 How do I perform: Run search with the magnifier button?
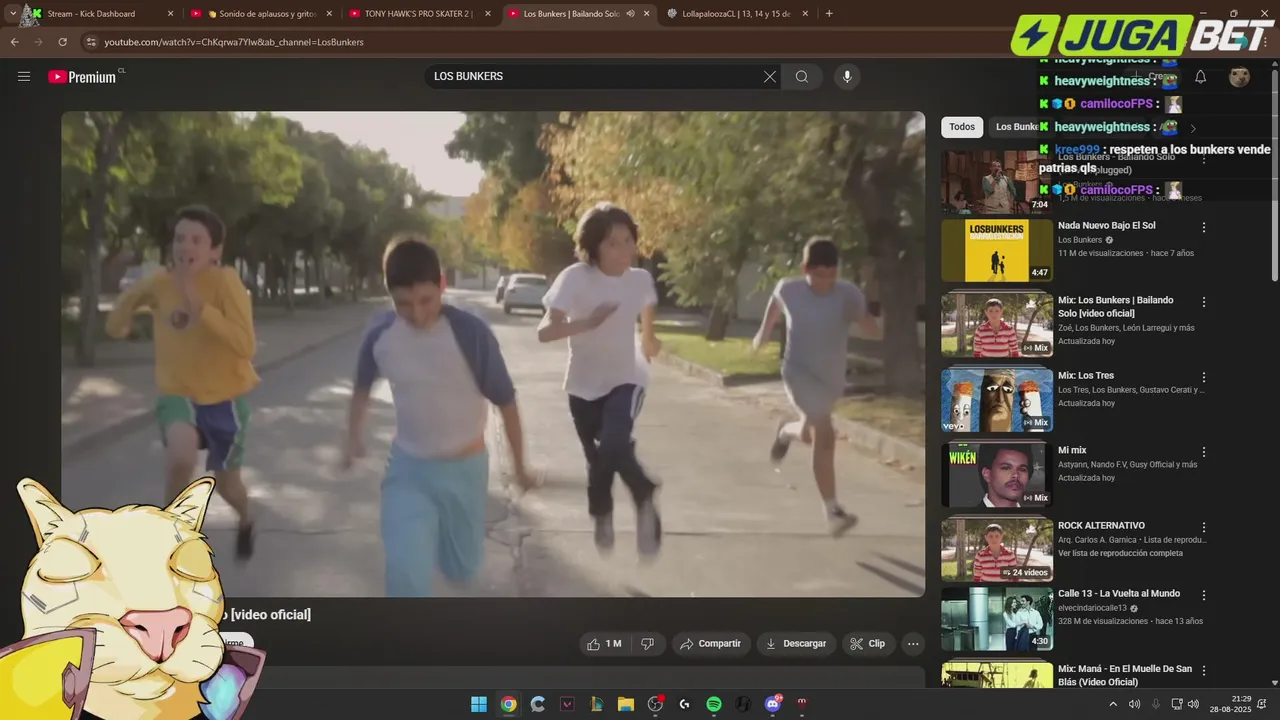click(x=802, y=77)
